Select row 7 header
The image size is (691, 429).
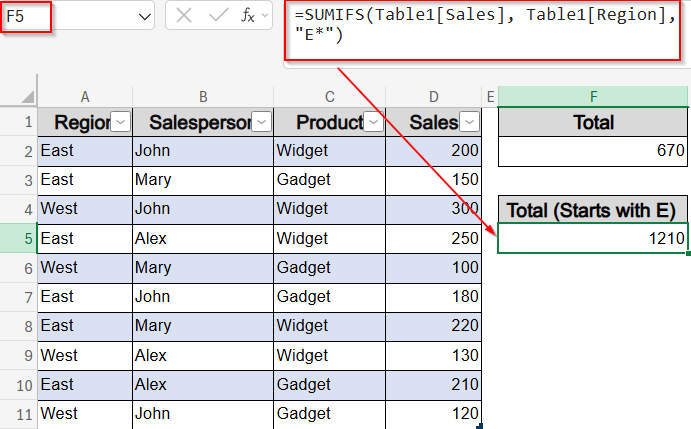(x=19, y=297)
